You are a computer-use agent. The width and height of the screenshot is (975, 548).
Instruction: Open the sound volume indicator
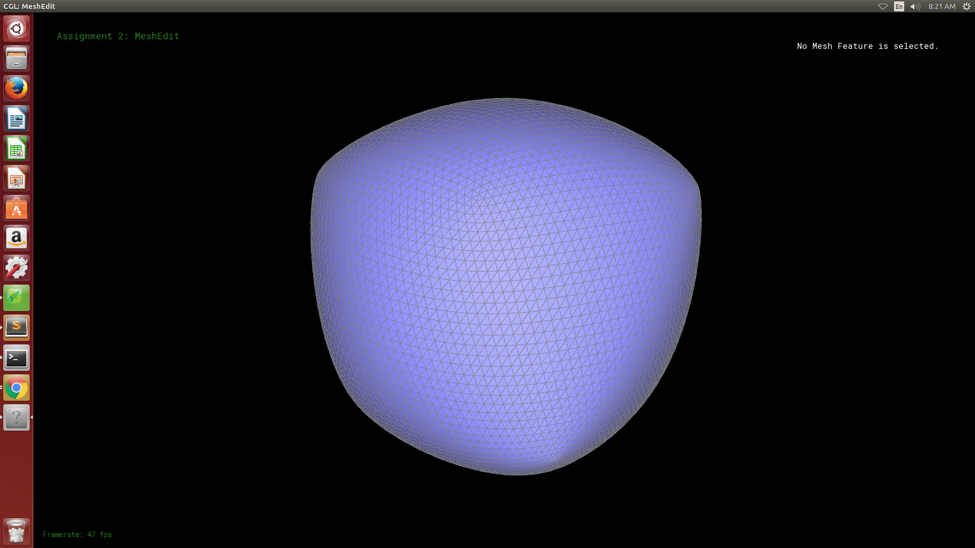click(x=915, y=6)
